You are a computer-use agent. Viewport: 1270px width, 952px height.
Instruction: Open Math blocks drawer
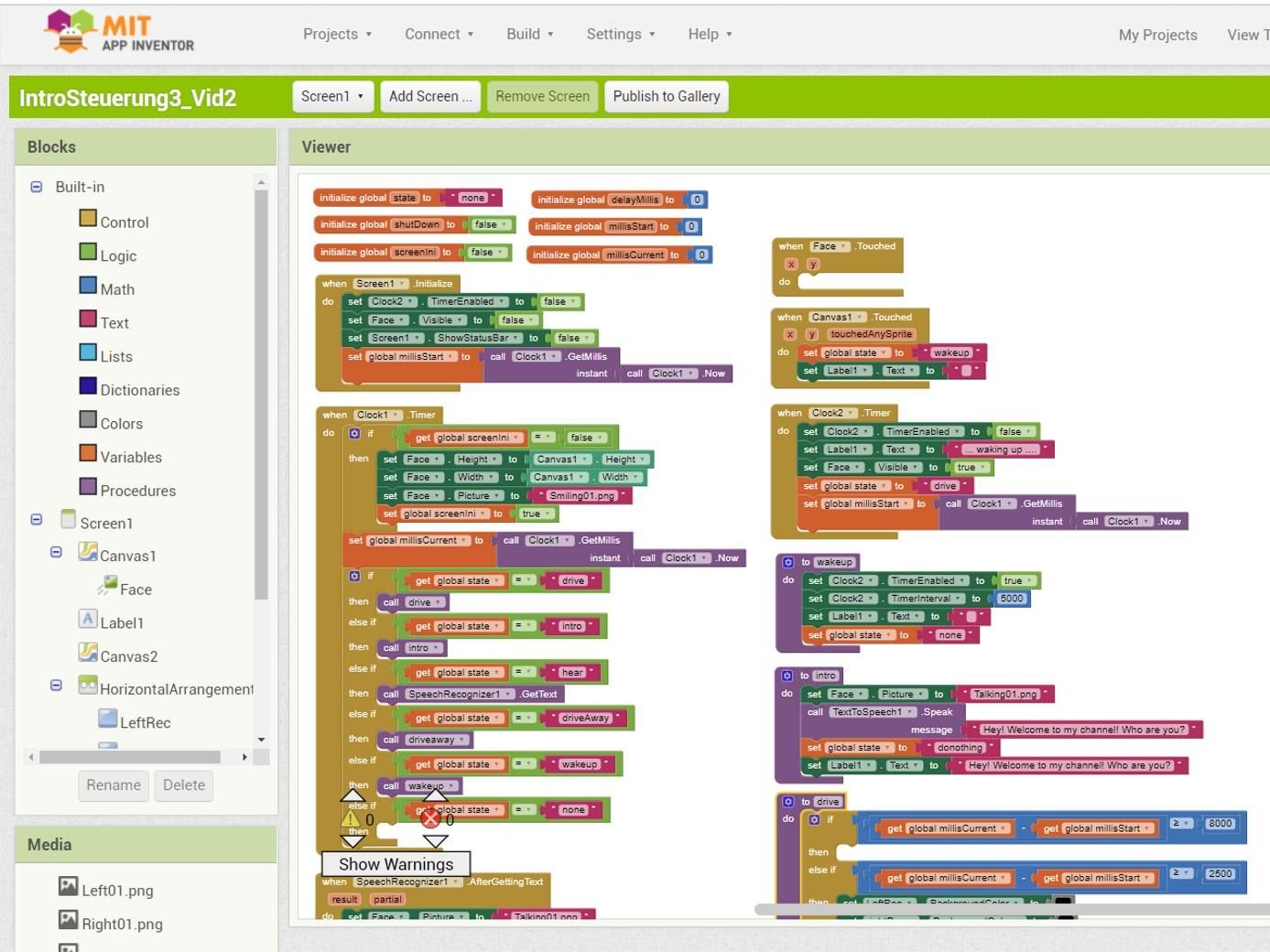click(117, 289)
